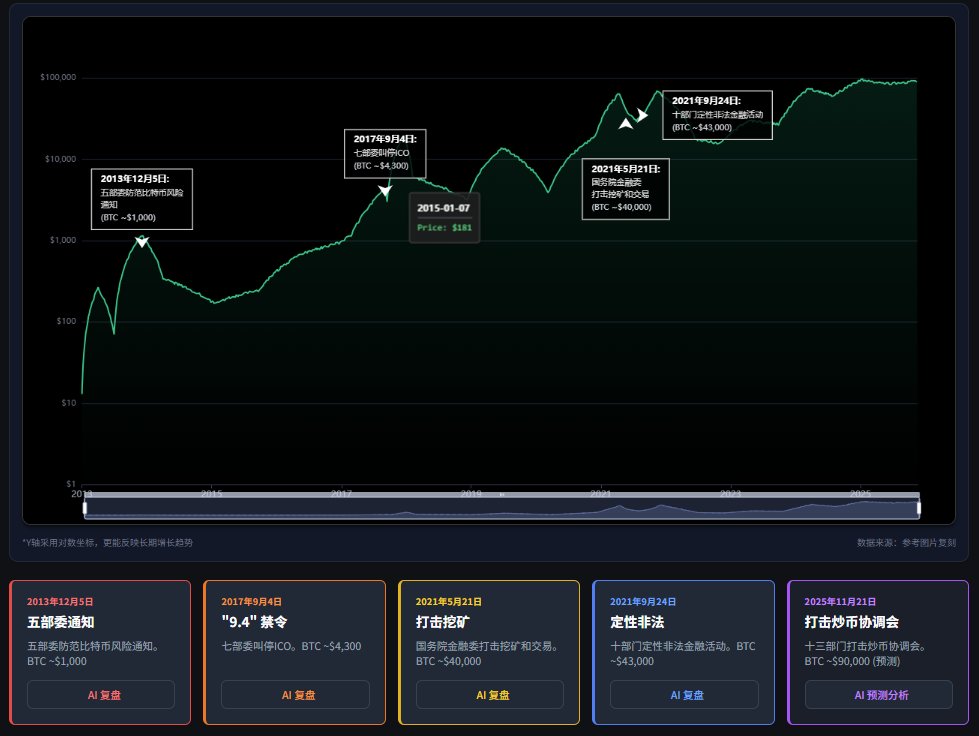
Task: Click the white arrow marker at the 2021年5月 dip
Action: (625, 124)
